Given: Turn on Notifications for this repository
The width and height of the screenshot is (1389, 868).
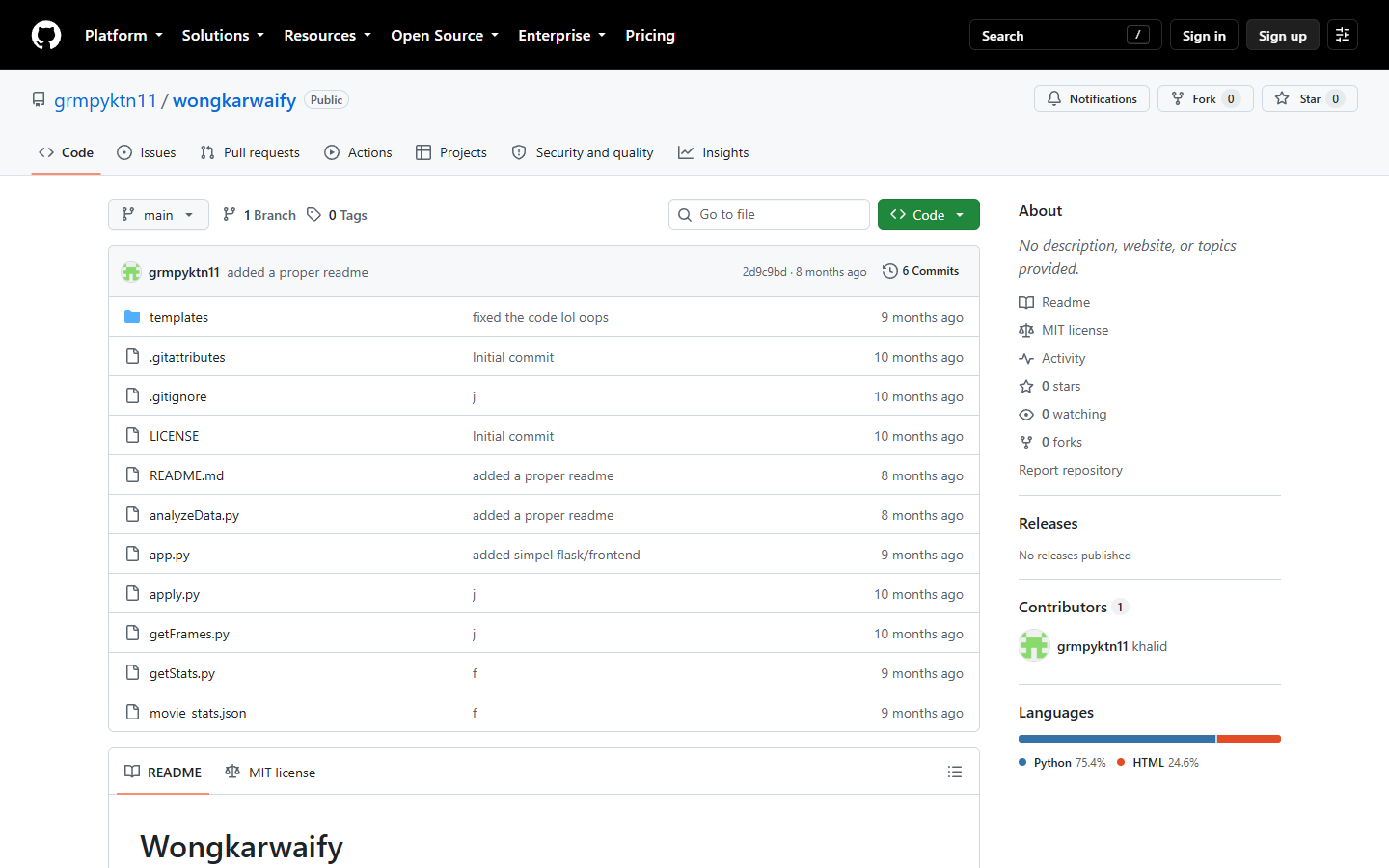Looking at the screenshot, I should (1092, 98).
